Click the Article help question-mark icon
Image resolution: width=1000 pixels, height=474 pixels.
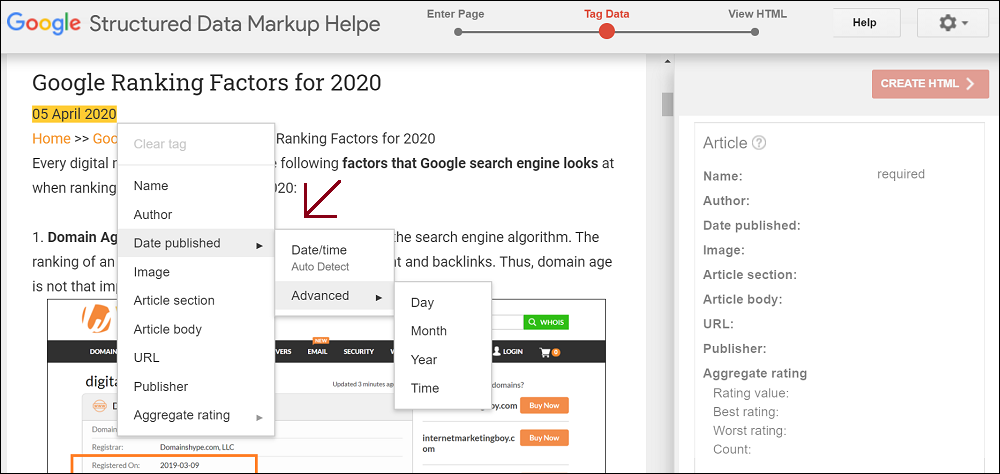[x=759, y=143]
